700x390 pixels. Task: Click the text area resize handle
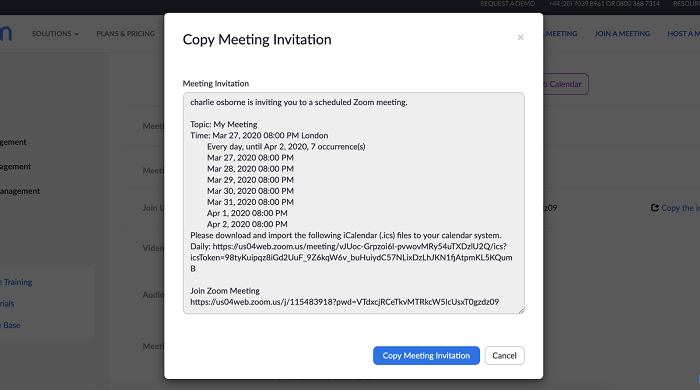coord(521,311)
